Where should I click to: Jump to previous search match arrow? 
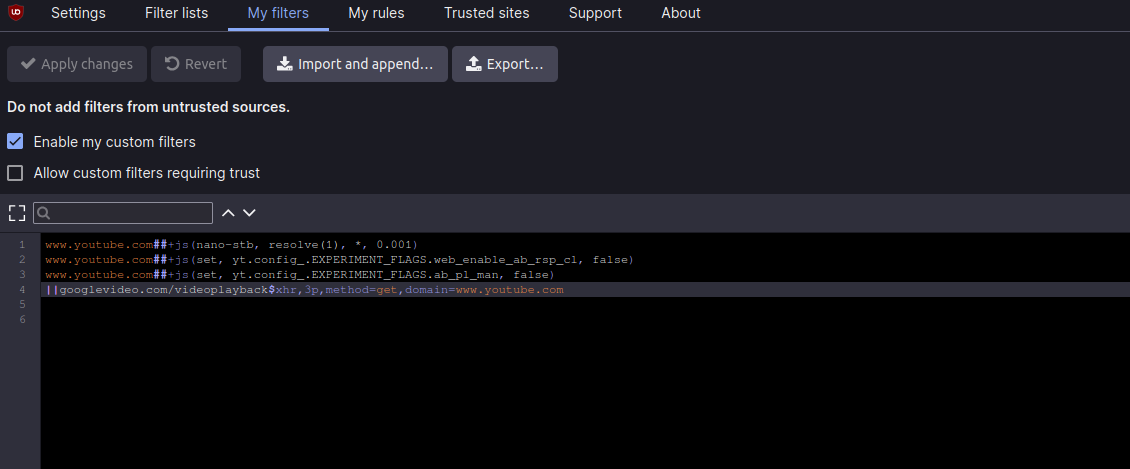point(228,213)
